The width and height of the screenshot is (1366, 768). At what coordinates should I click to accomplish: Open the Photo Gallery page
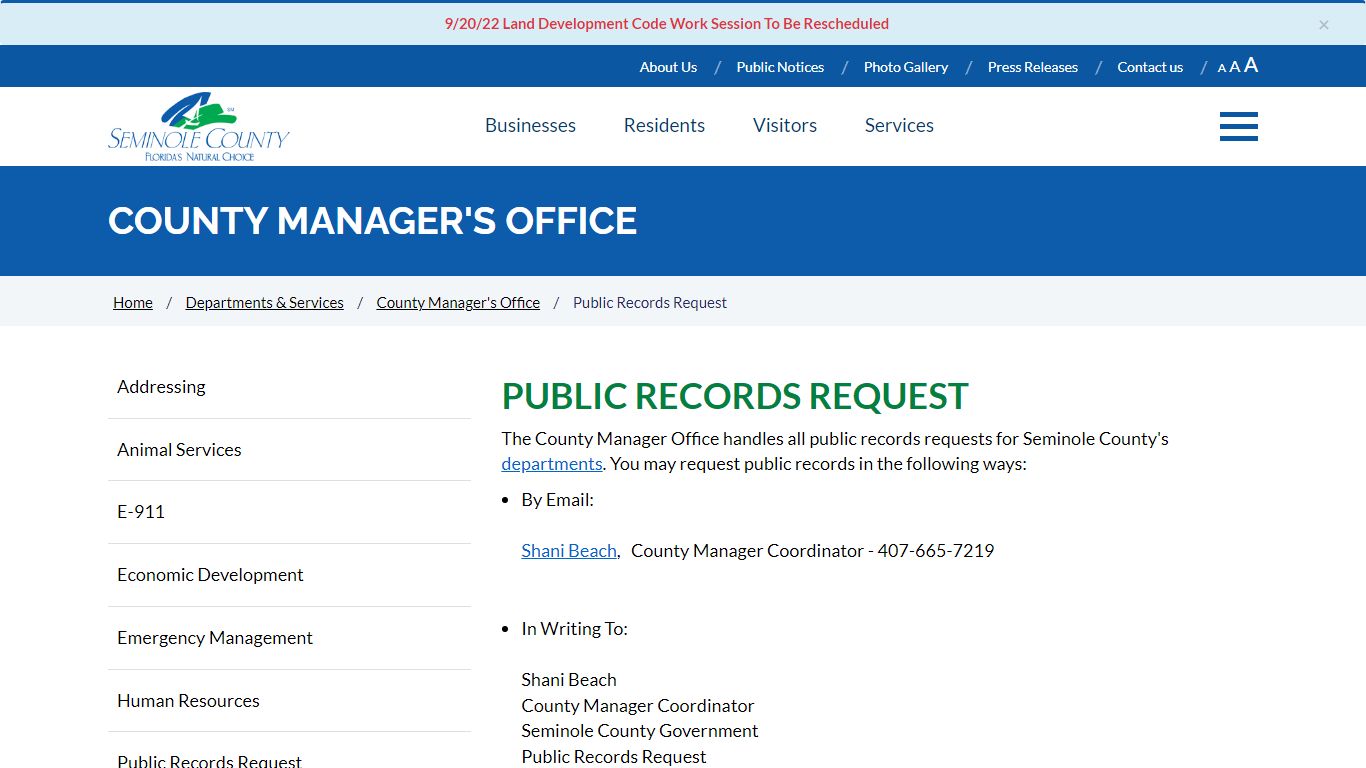click(906, 67)
